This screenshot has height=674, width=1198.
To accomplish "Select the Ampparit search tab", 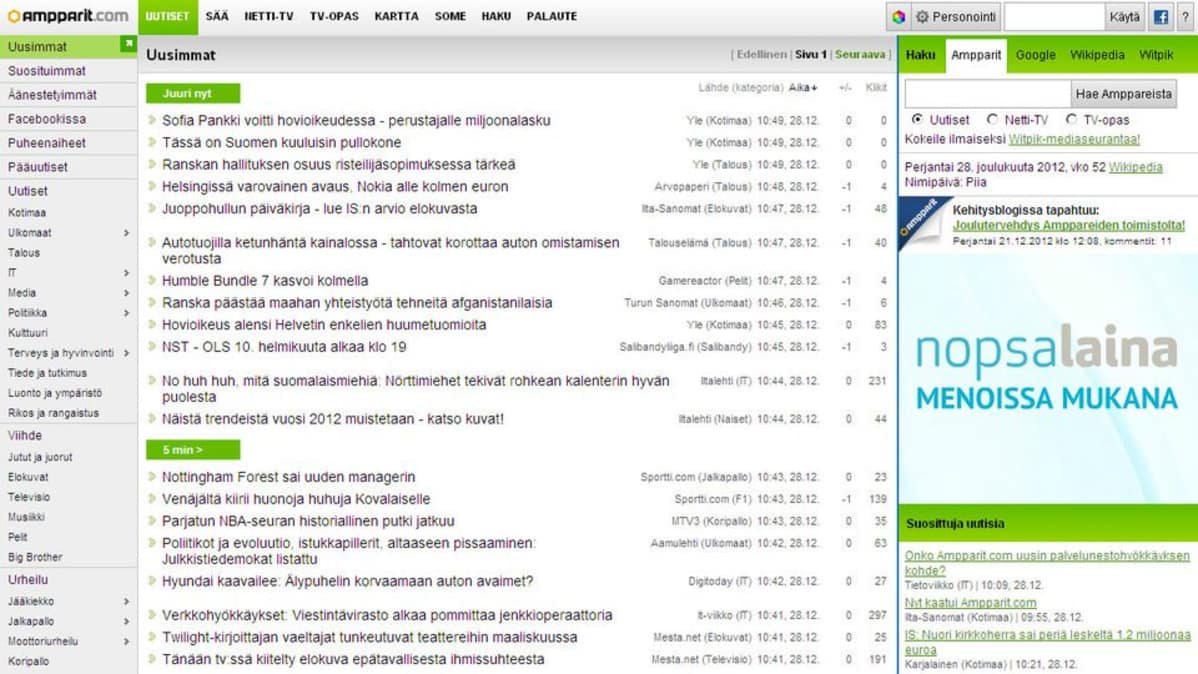I will [x=976, y=55].
